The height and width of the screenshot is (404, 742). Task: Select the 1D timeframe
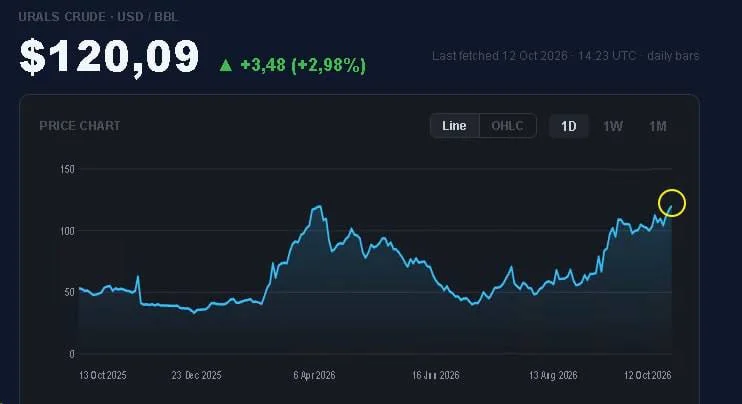(568, 126)
